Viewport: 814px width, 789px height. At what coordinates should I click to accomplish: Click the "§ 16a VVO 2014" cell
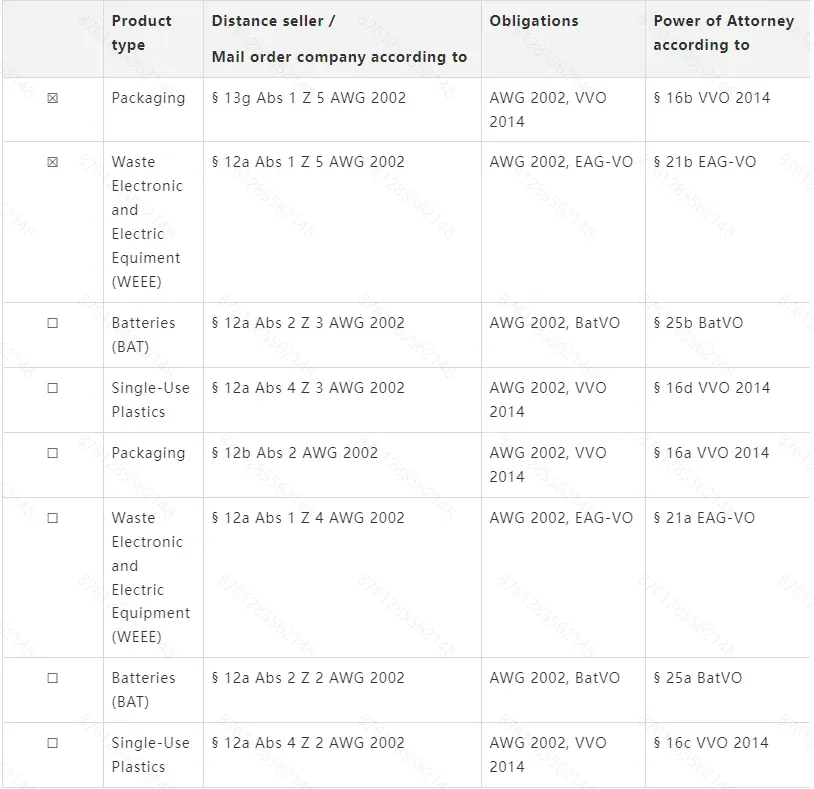pos(711,453)
